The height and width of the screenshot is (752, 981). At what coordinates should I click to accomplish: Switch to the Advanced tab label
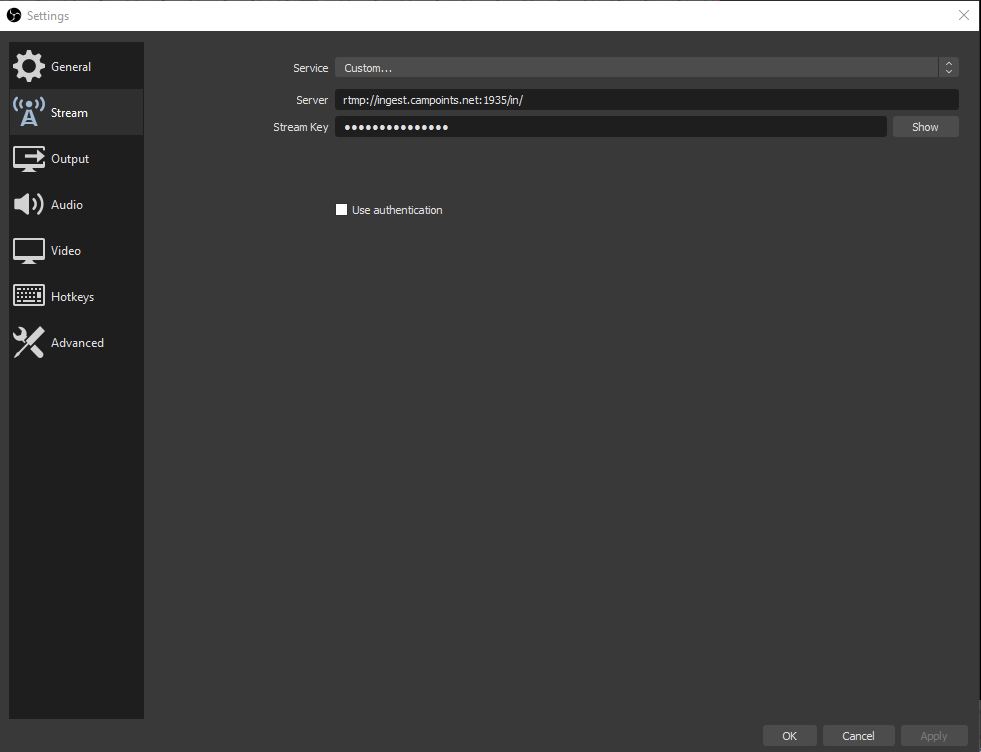77,343
